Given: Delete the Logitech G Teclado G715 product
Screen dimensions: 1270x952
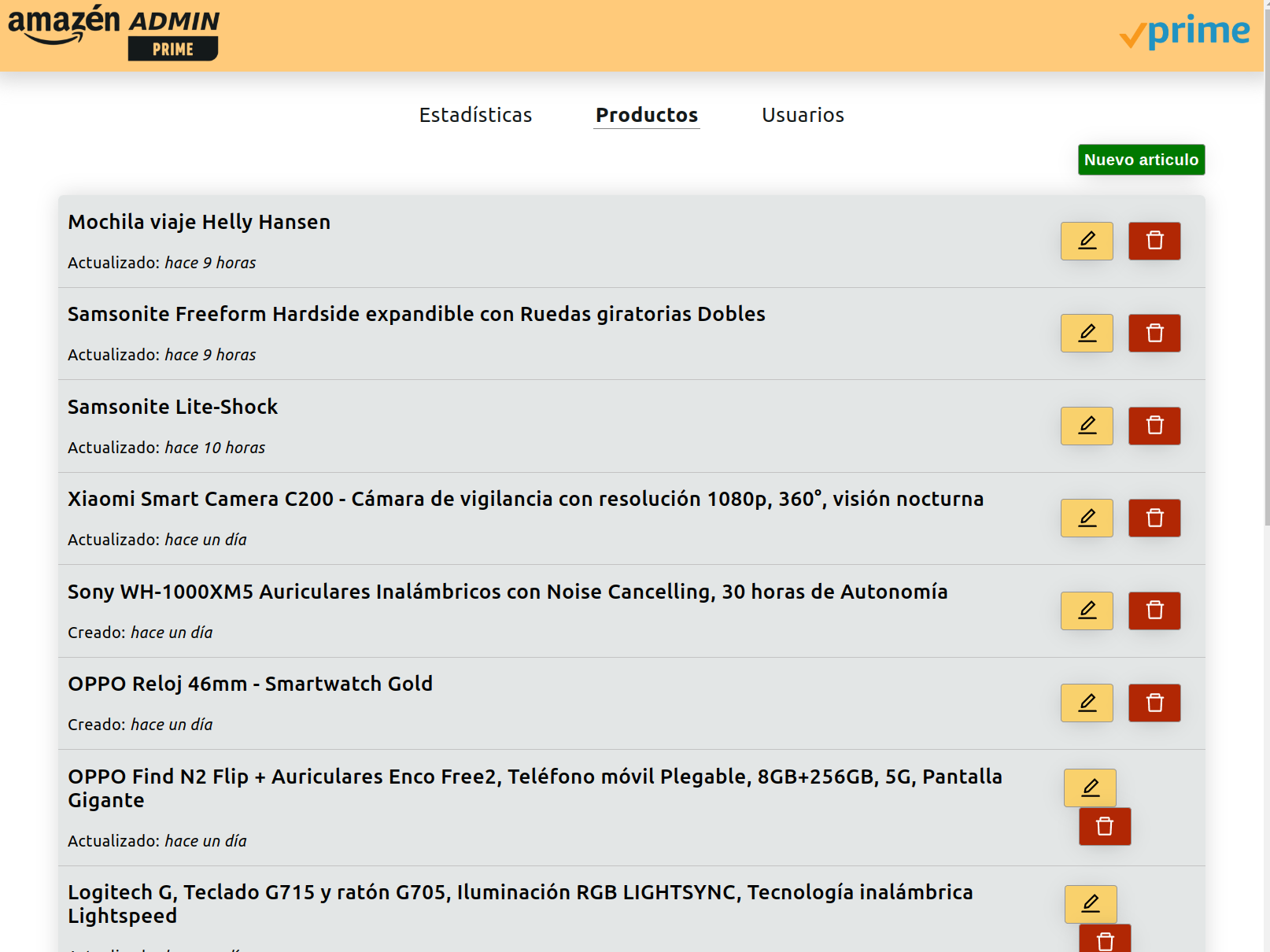Looking at the screenshot, I should click(1105, 939).
